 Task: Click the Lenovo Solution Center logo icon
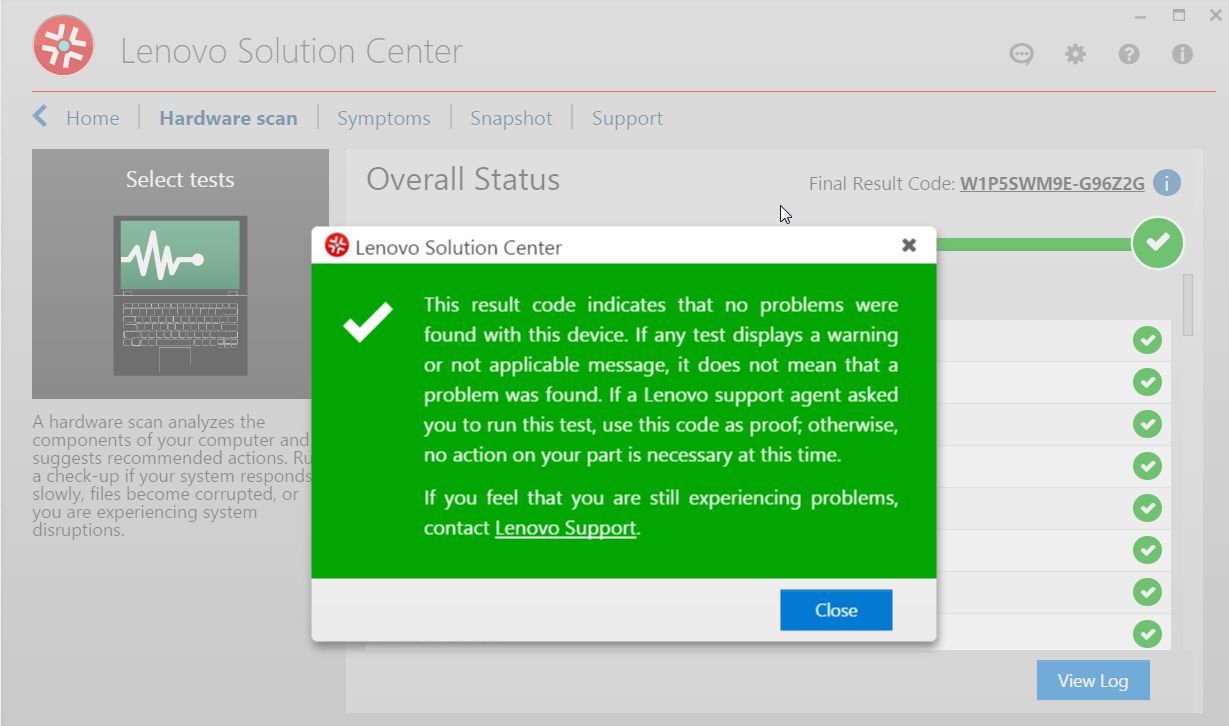pos(64,45)
